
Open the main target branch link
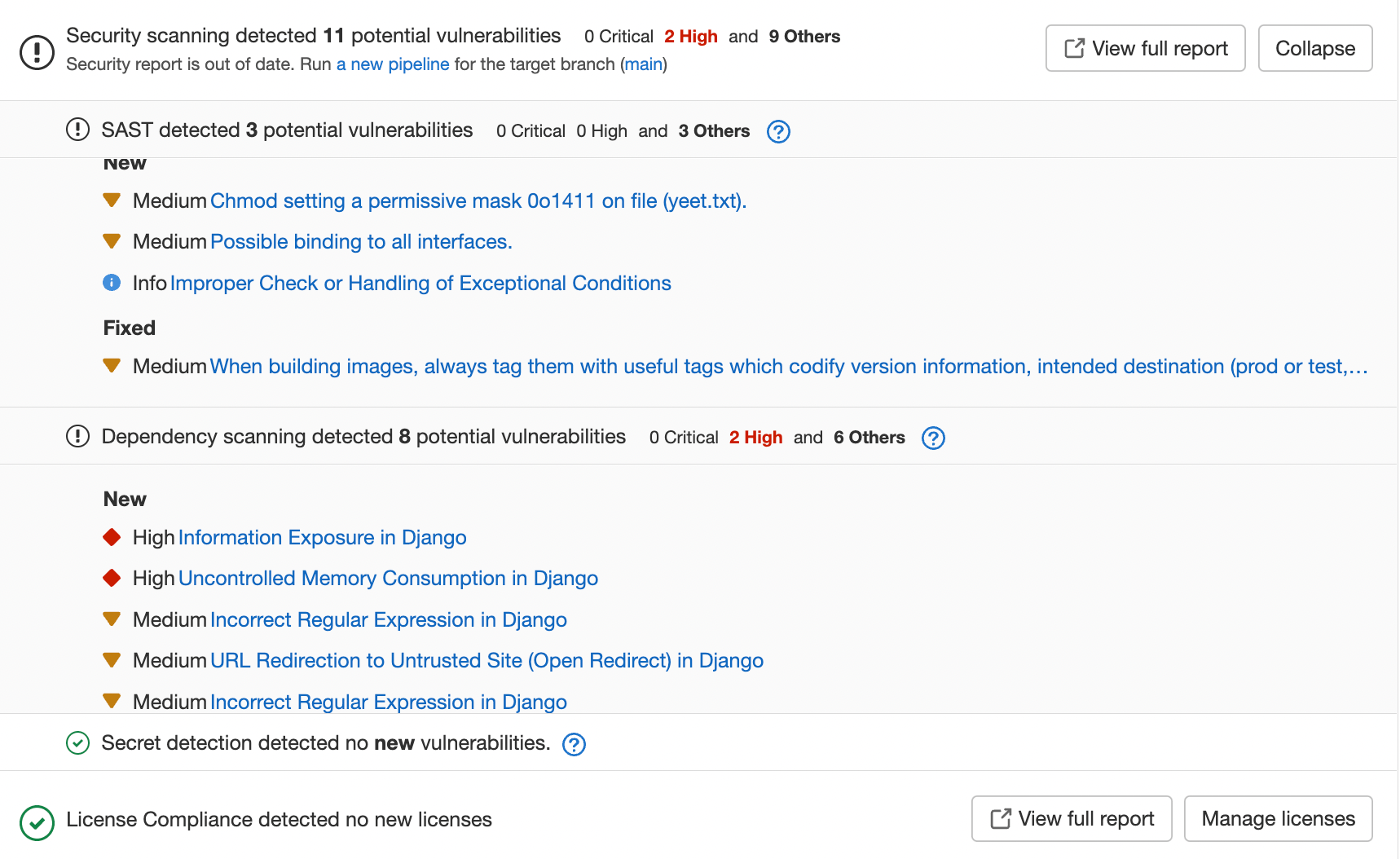pos(643,64)
